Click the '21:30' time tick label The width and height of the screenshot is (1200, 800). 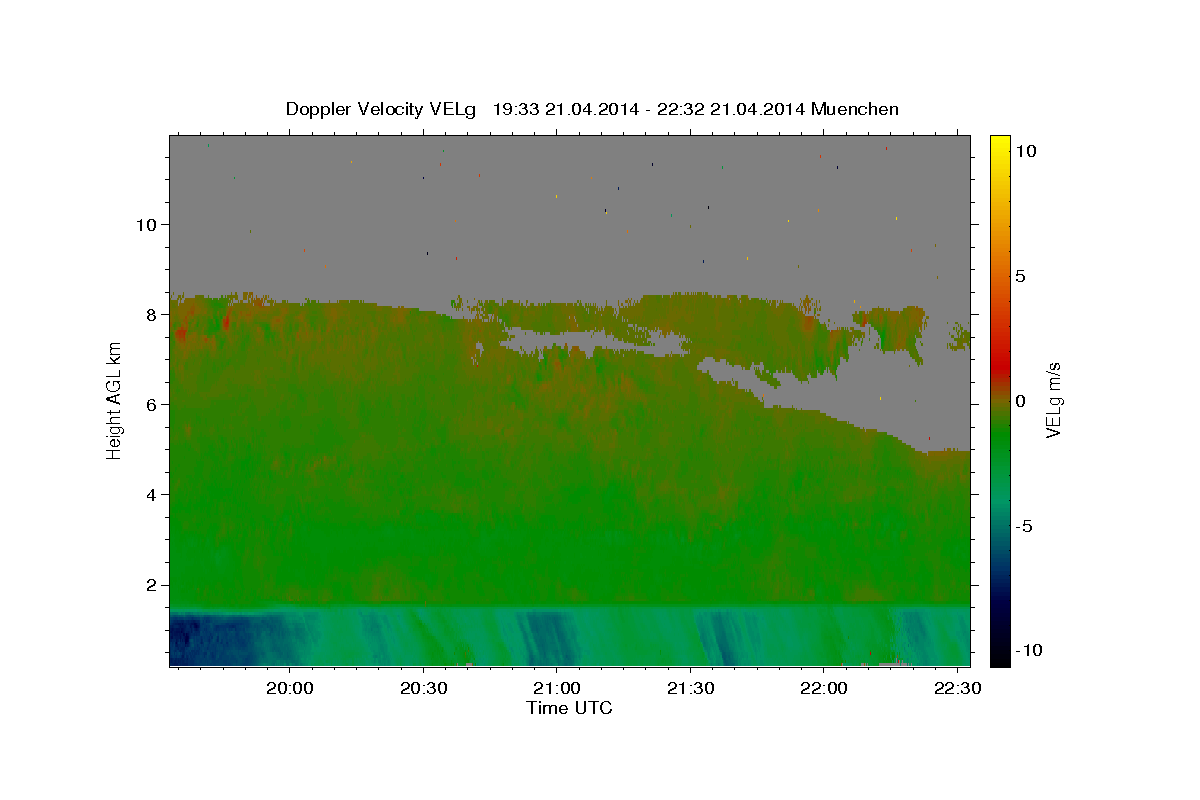coord(689,689)
